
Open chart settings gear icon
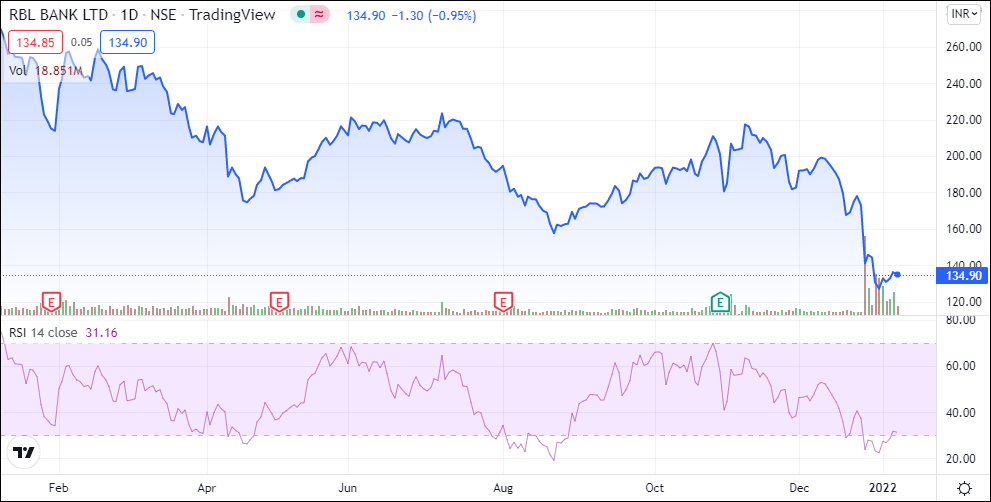click(x=964, y=488)
